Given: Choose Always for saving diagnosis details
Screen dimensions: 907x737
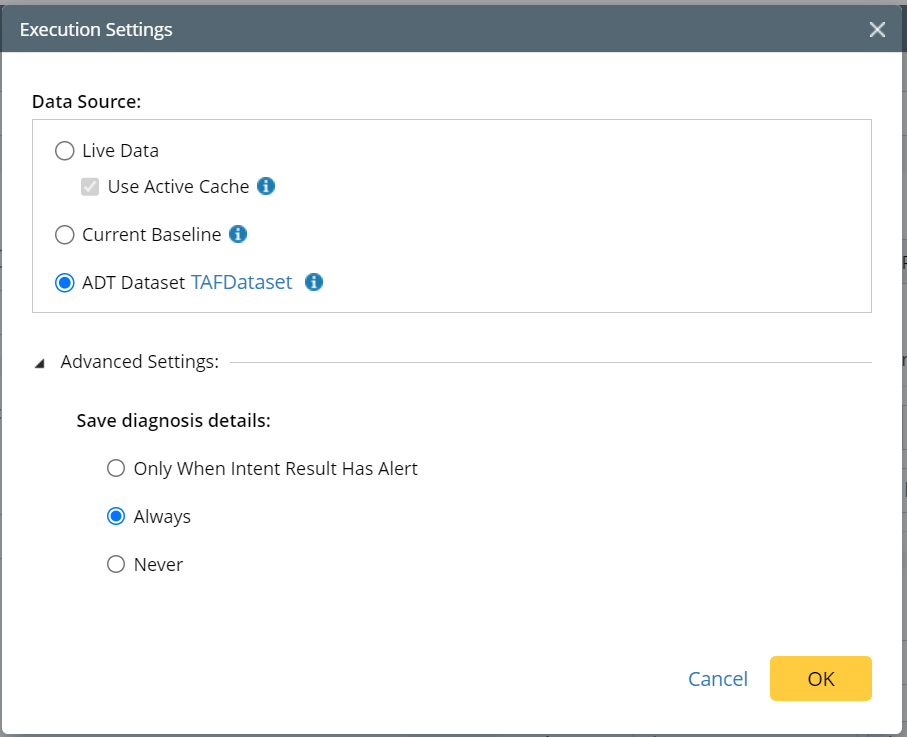Looking at the screenshot, I should click(x=116, y=517).
